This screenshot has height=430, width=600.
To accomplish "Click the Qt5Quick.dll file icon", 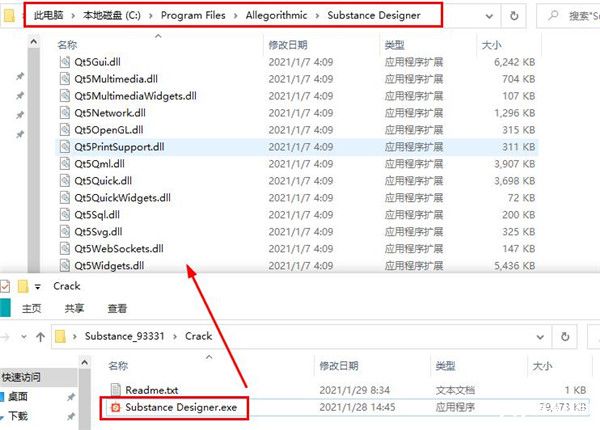I will tap(65, 181).
